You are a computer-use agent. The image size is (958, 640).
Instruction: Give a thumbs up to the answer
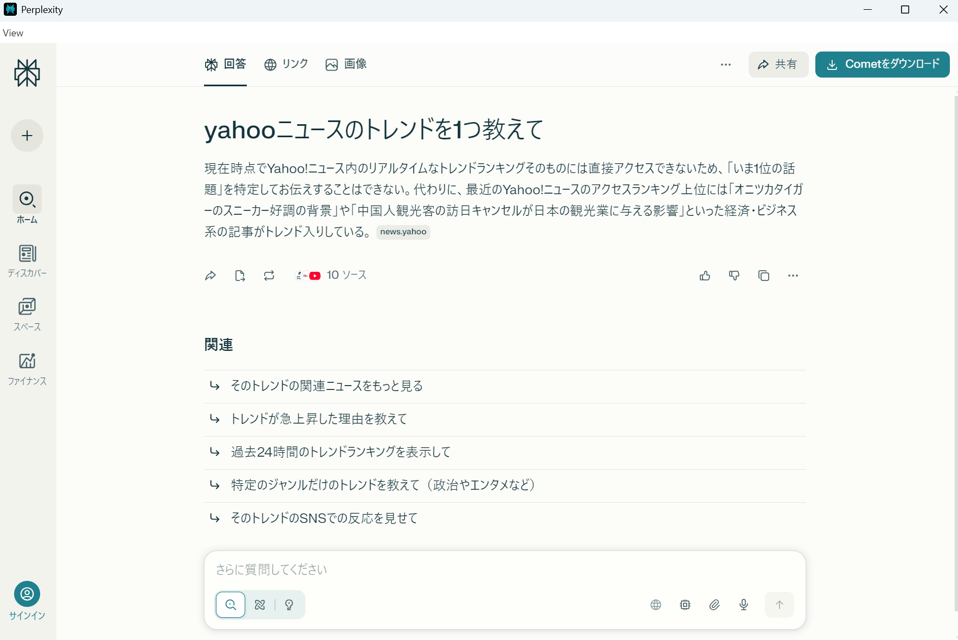704,275
